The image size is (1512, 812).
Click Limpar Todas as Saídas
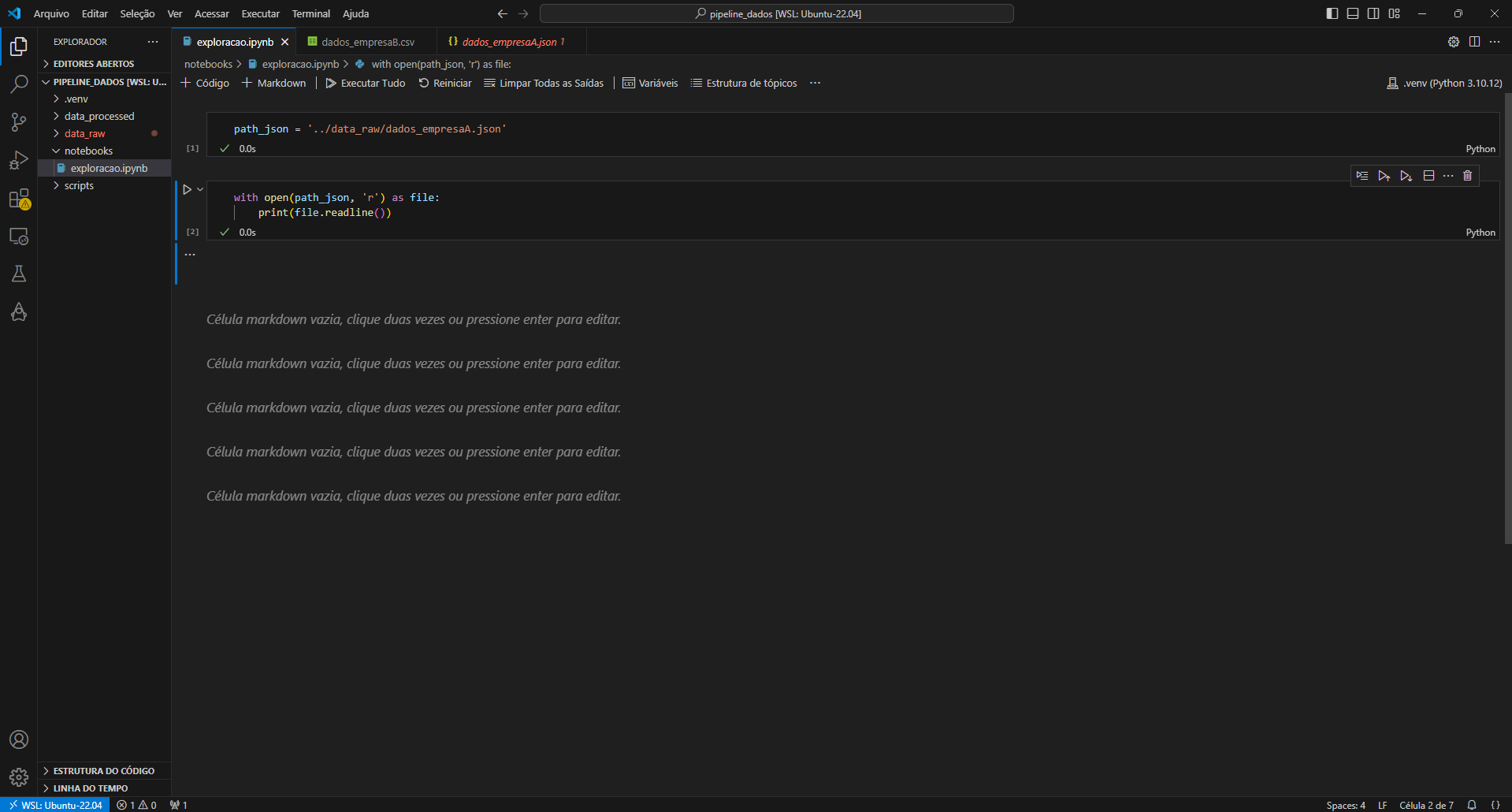(x=544, y=83)
